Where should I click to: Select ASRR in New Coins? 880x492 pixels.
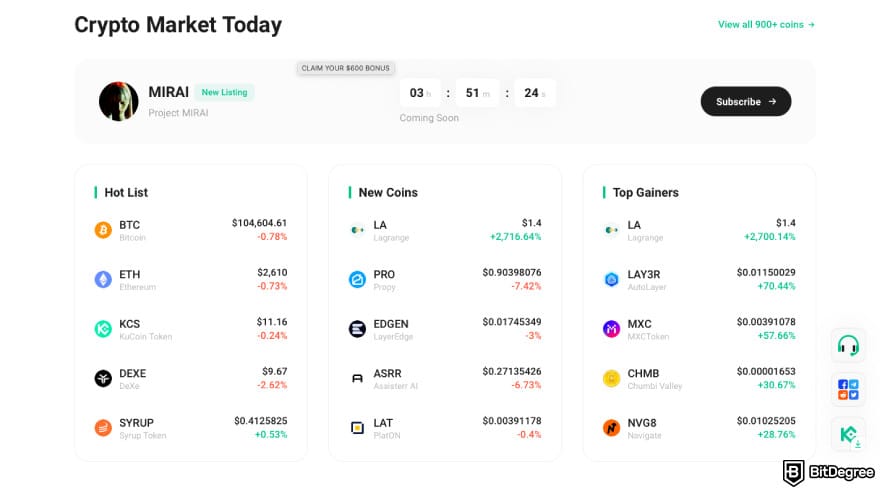coord(445,378)
